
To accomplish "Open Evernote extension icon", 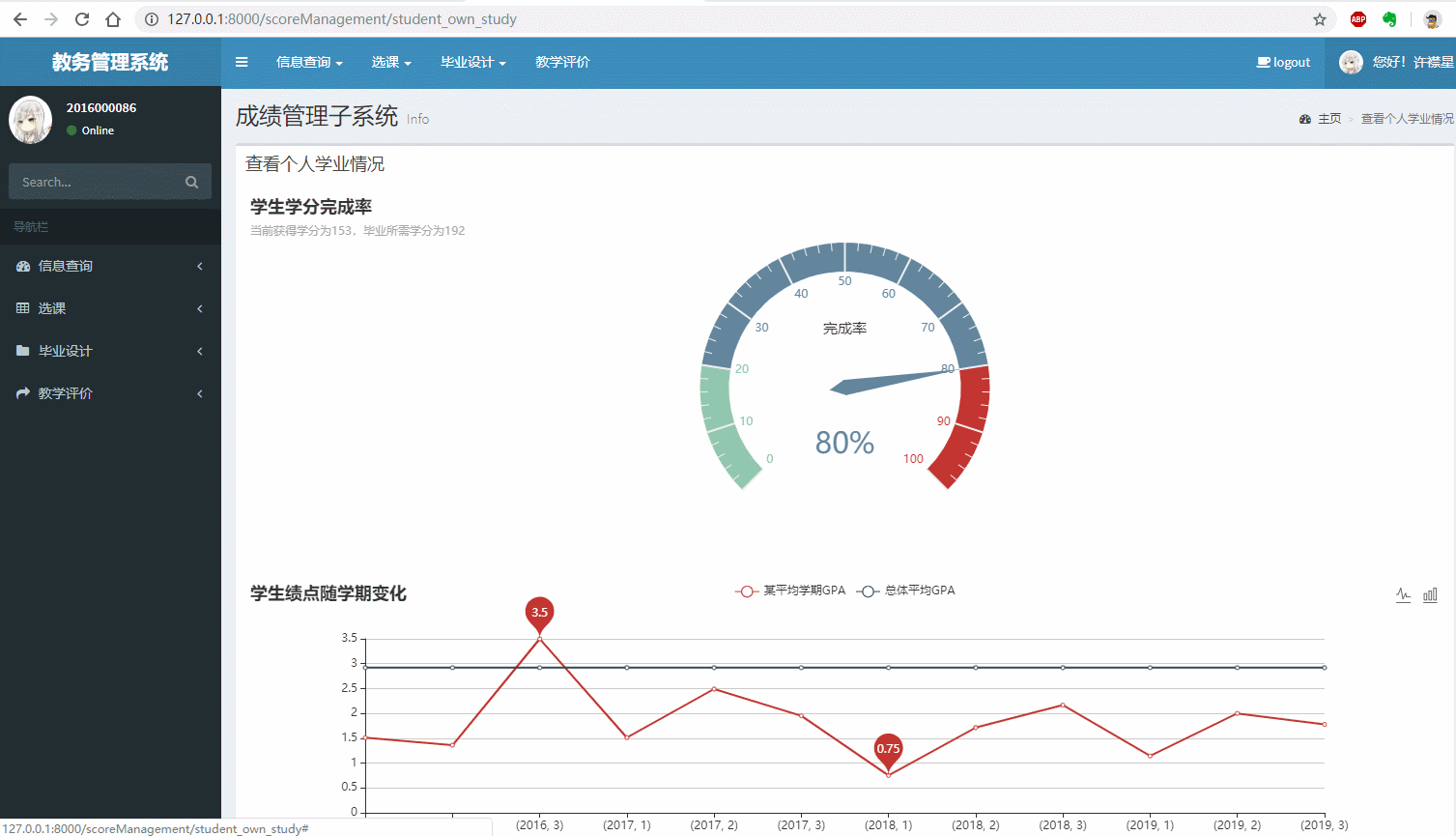I will coord(1389,19).
